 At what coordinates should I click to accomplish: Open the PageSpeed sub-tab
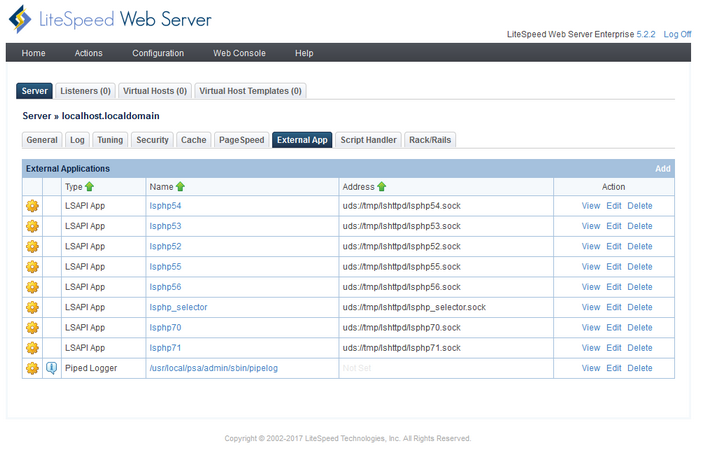242,140
